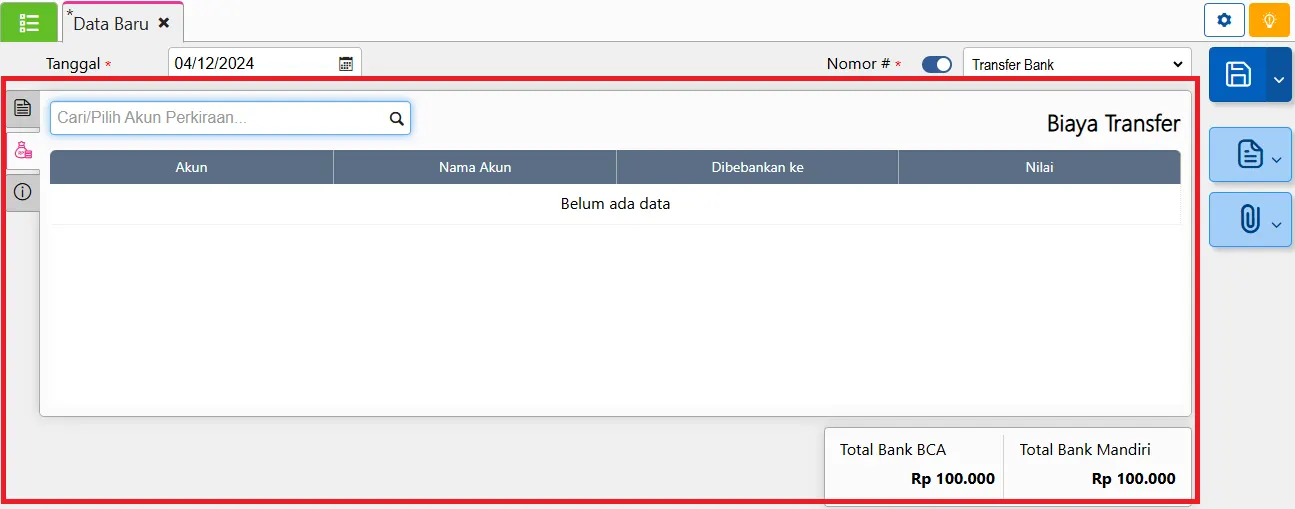
Task: Open the document actions dropdown button
Action: pos(1250,154)
